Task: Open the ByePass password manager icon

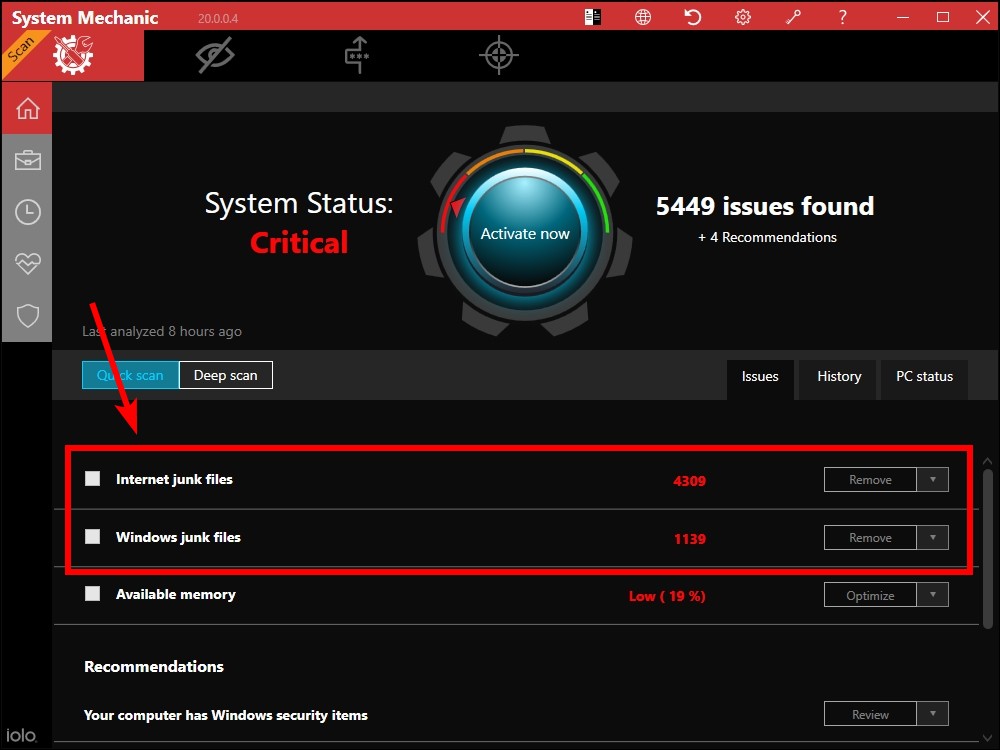Action: tap(357, 55)
